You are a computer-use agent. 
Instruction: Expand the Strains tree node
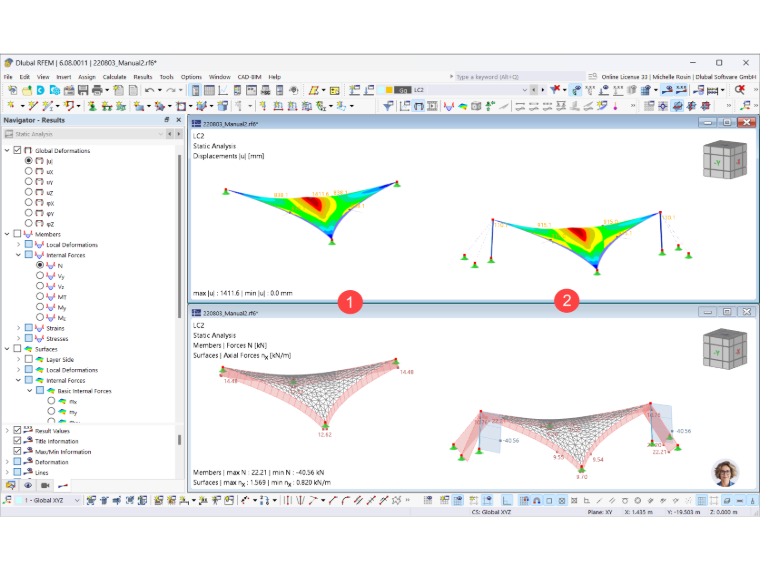(x=18, y=328)
